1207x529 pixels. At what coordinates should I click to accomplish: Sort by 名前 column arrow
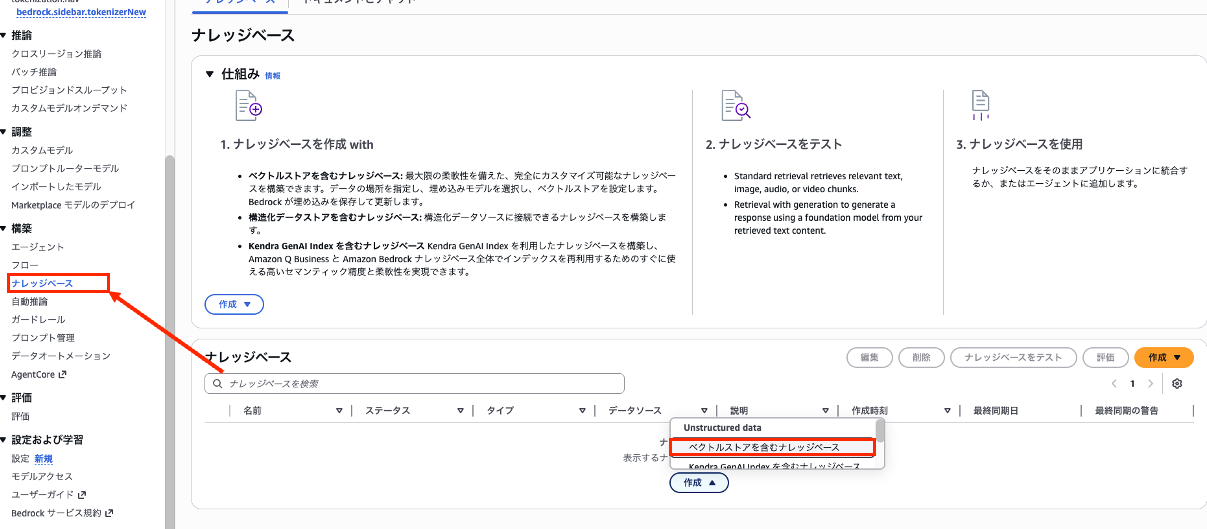pos(339,411)
